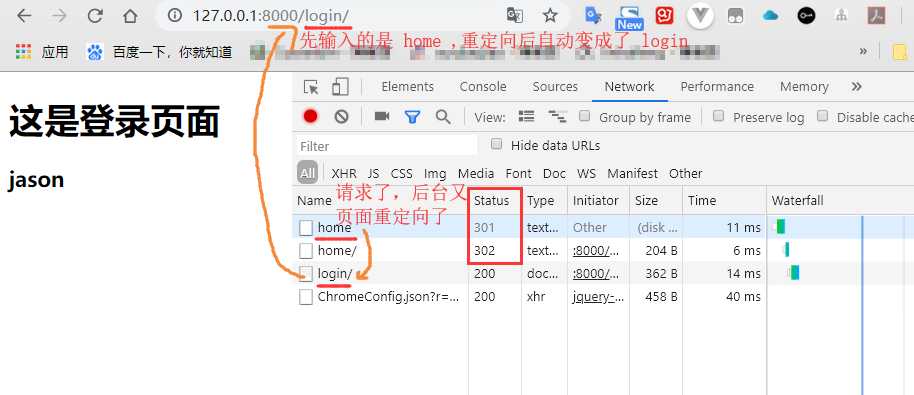
Task: Select large request rows view icon
Action: point(526,116)
